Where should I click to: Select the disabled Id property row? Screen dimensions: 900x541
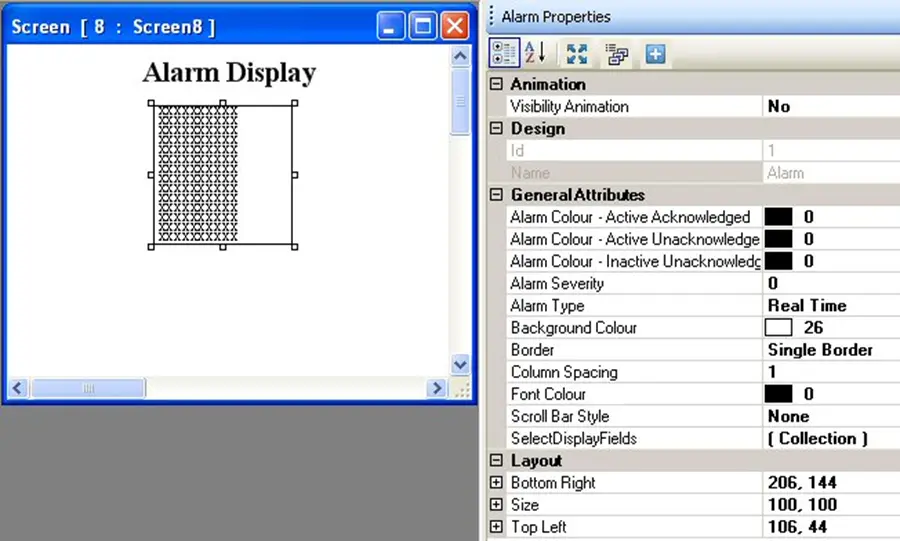704,150
